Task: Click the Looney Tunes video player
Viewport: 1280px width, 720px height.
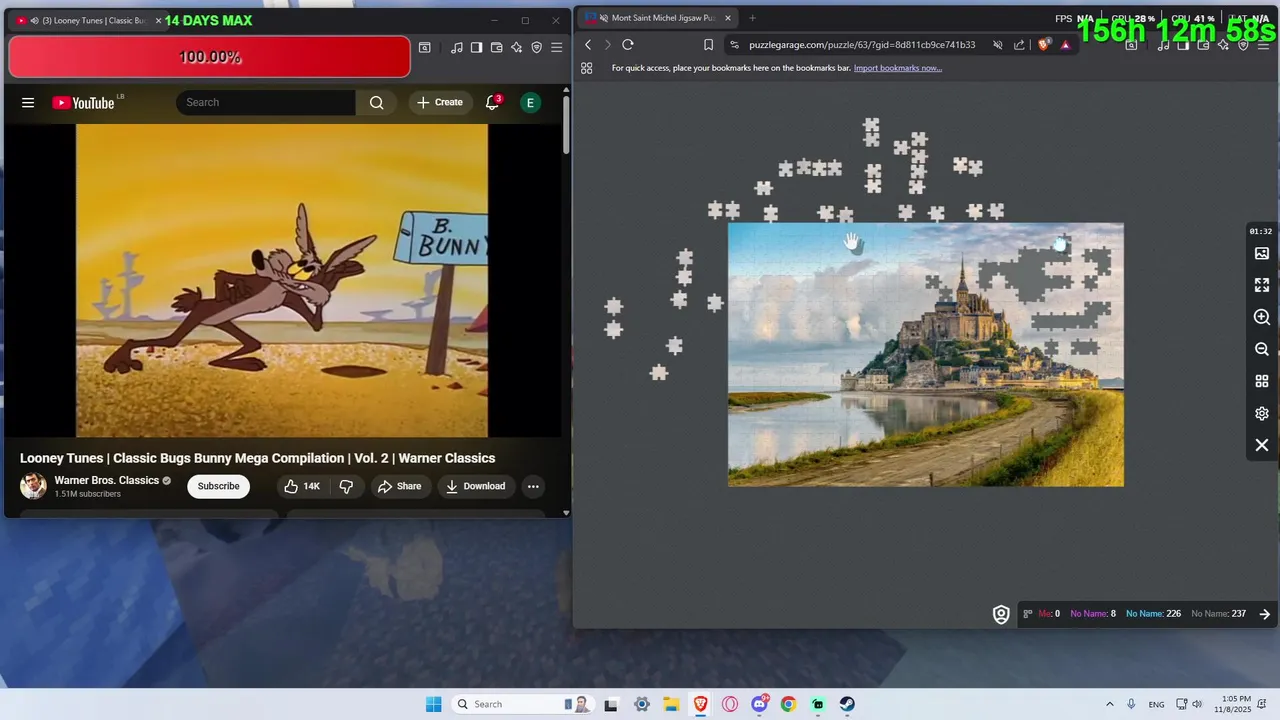Action: click(282, 280)
